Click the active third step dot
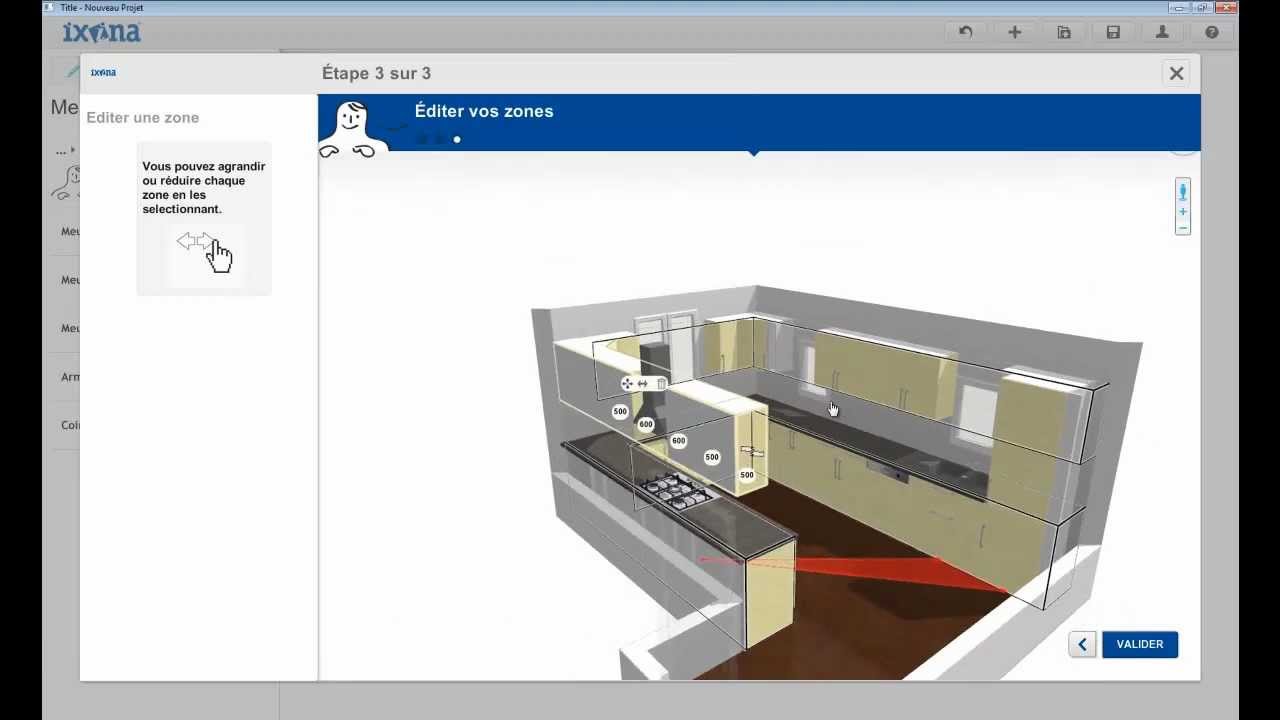Viewport: 1280px width, 720px height. [x=457, y=139]
